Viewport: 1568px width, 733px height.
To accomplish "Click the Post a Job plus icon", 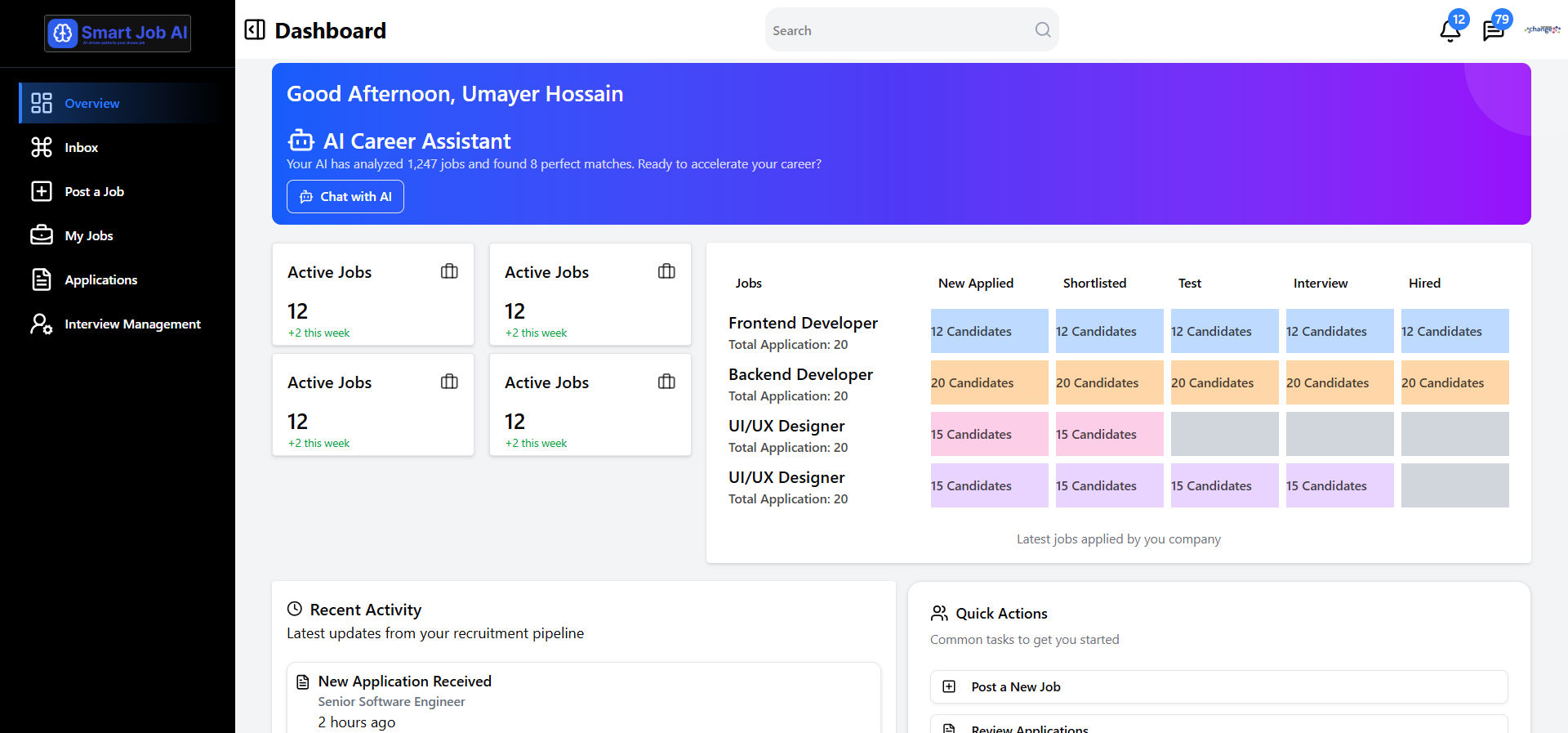I will click(x=42, y=191).
